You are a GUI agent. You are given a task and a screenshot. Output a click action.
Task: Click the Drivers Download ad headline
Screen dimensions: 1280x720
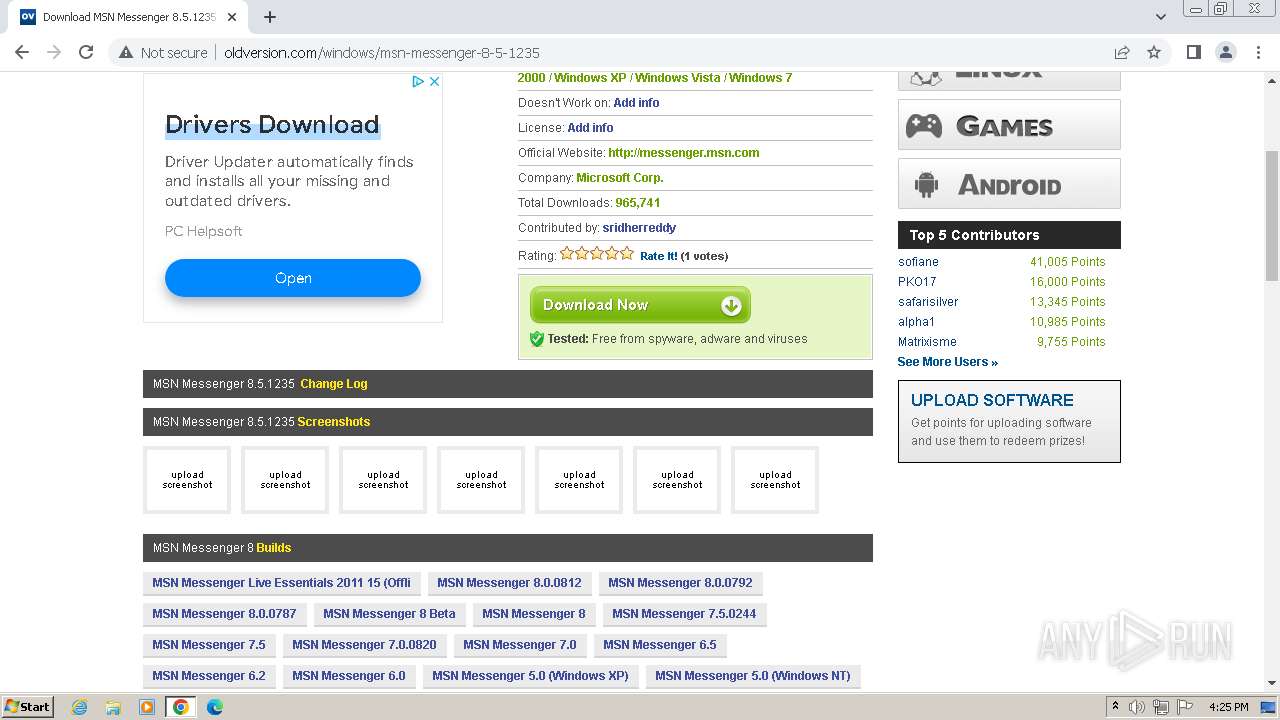[272, 125]
